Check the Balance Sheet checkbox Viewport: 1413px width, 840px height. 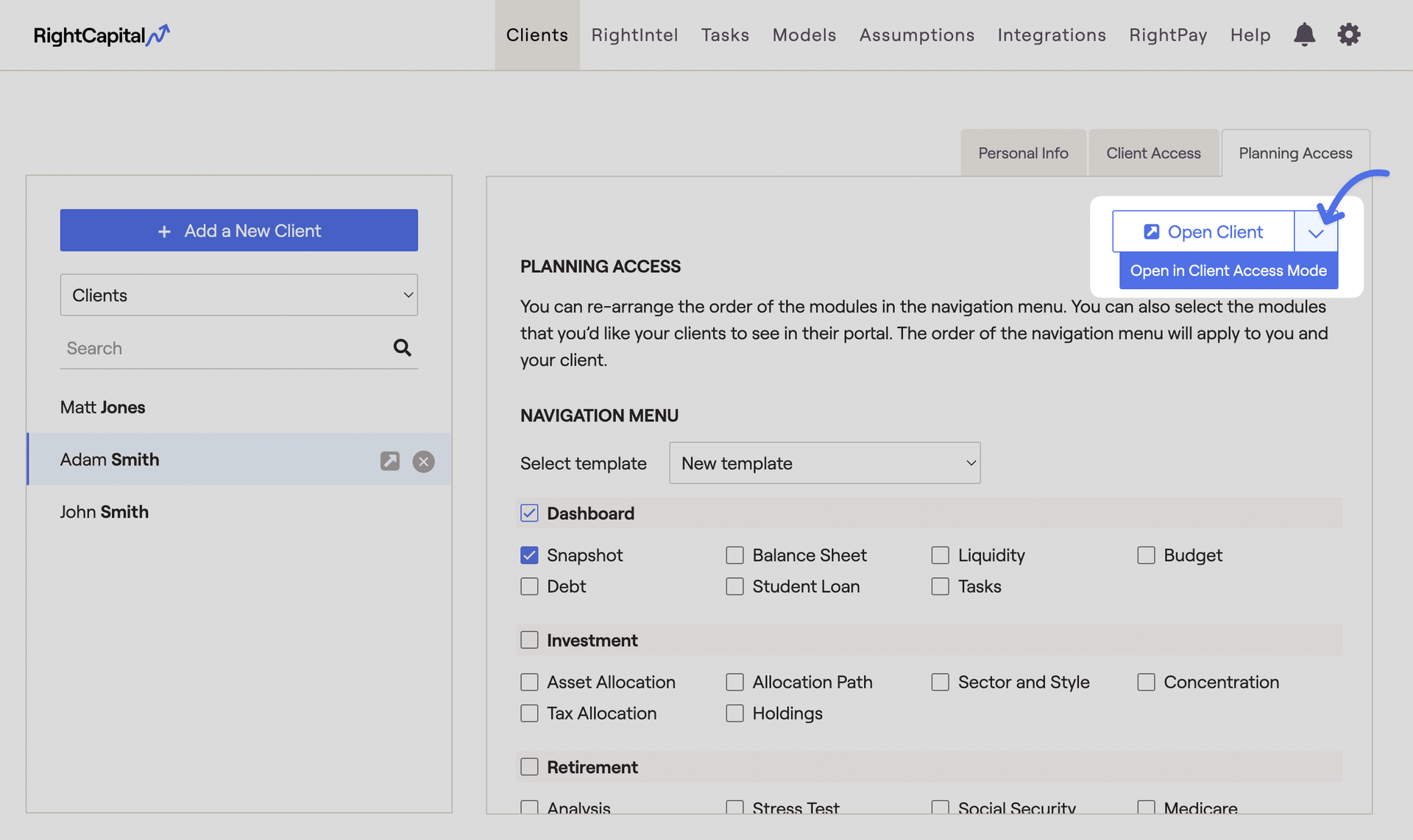734,555
